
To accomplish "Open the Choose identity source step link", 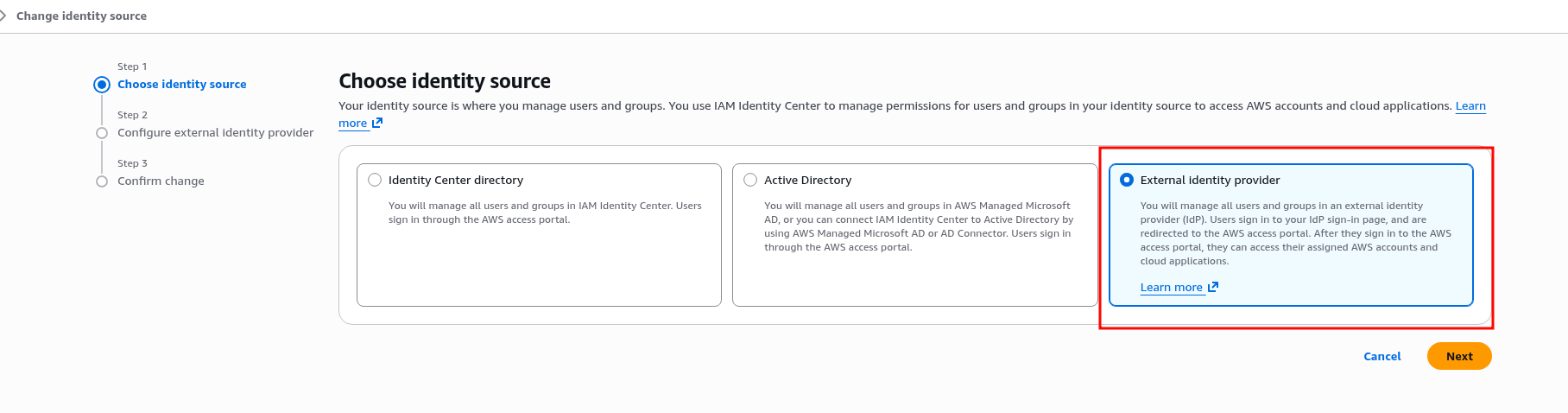I will pyautogui.click(x=181, y=85).
